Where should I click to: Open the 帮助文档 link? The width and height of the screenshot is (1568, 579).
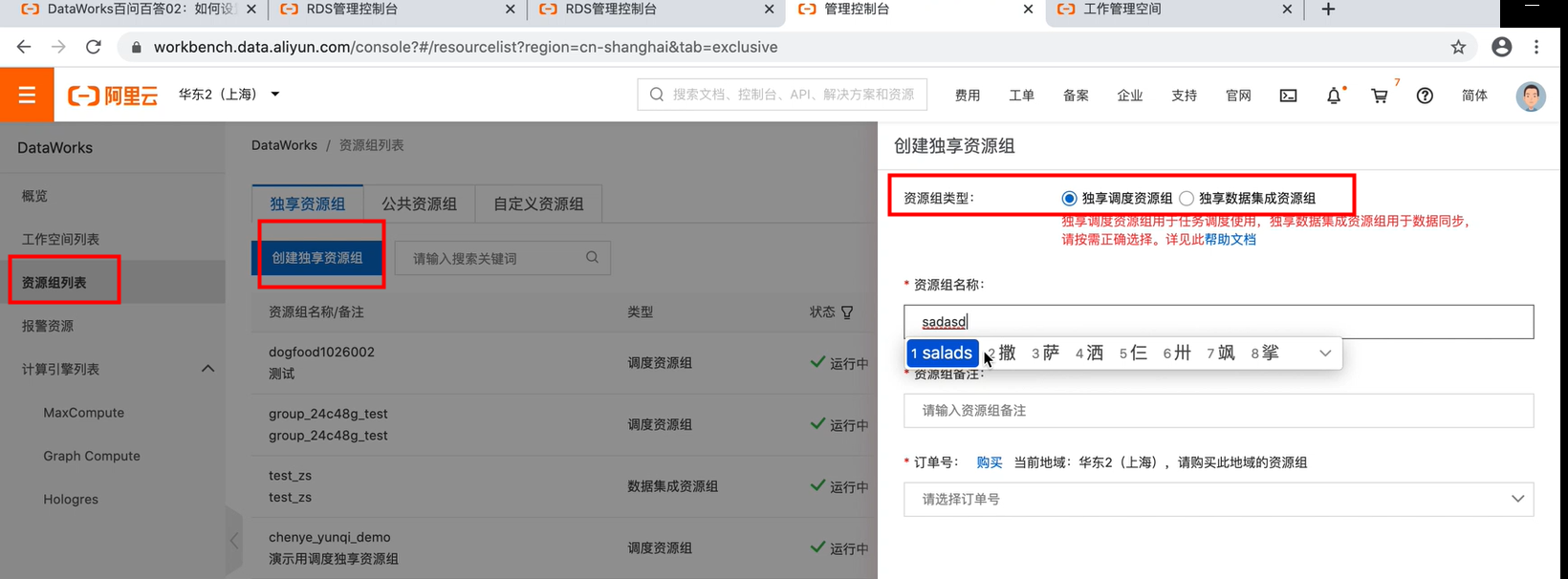[x=1230, y=240]
